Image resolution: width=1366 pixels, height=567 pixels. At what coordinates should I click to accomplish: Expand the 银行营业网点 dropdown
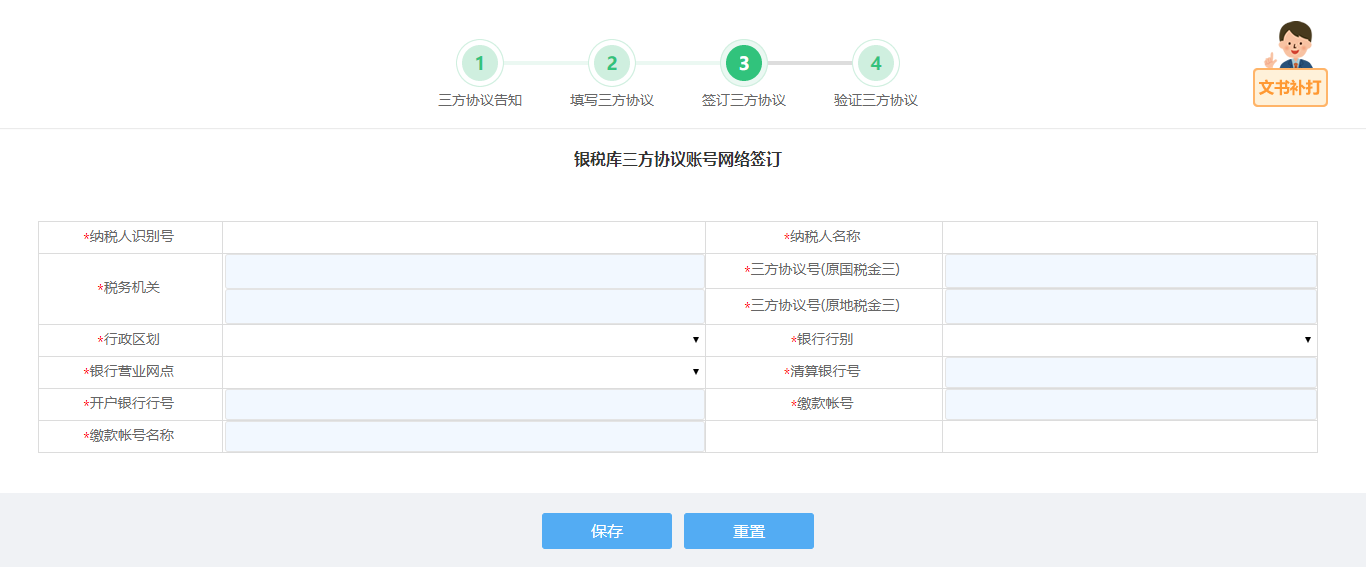point(463,372)
